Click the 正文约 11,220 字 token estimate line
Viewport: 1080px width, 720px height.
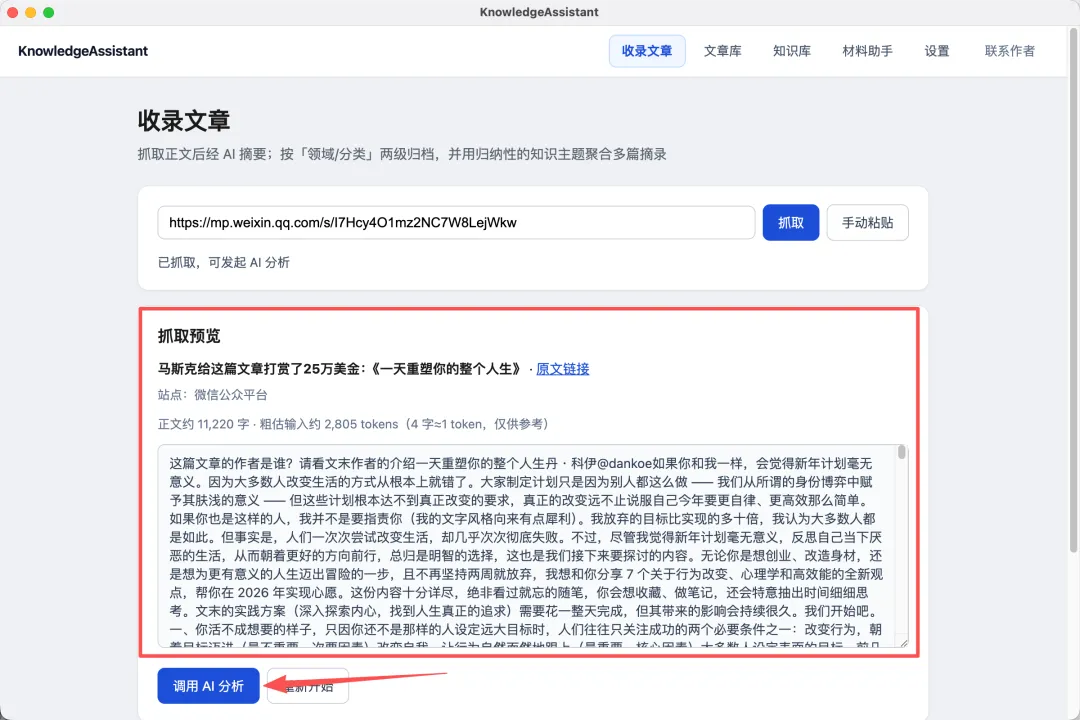click(355, 424)
